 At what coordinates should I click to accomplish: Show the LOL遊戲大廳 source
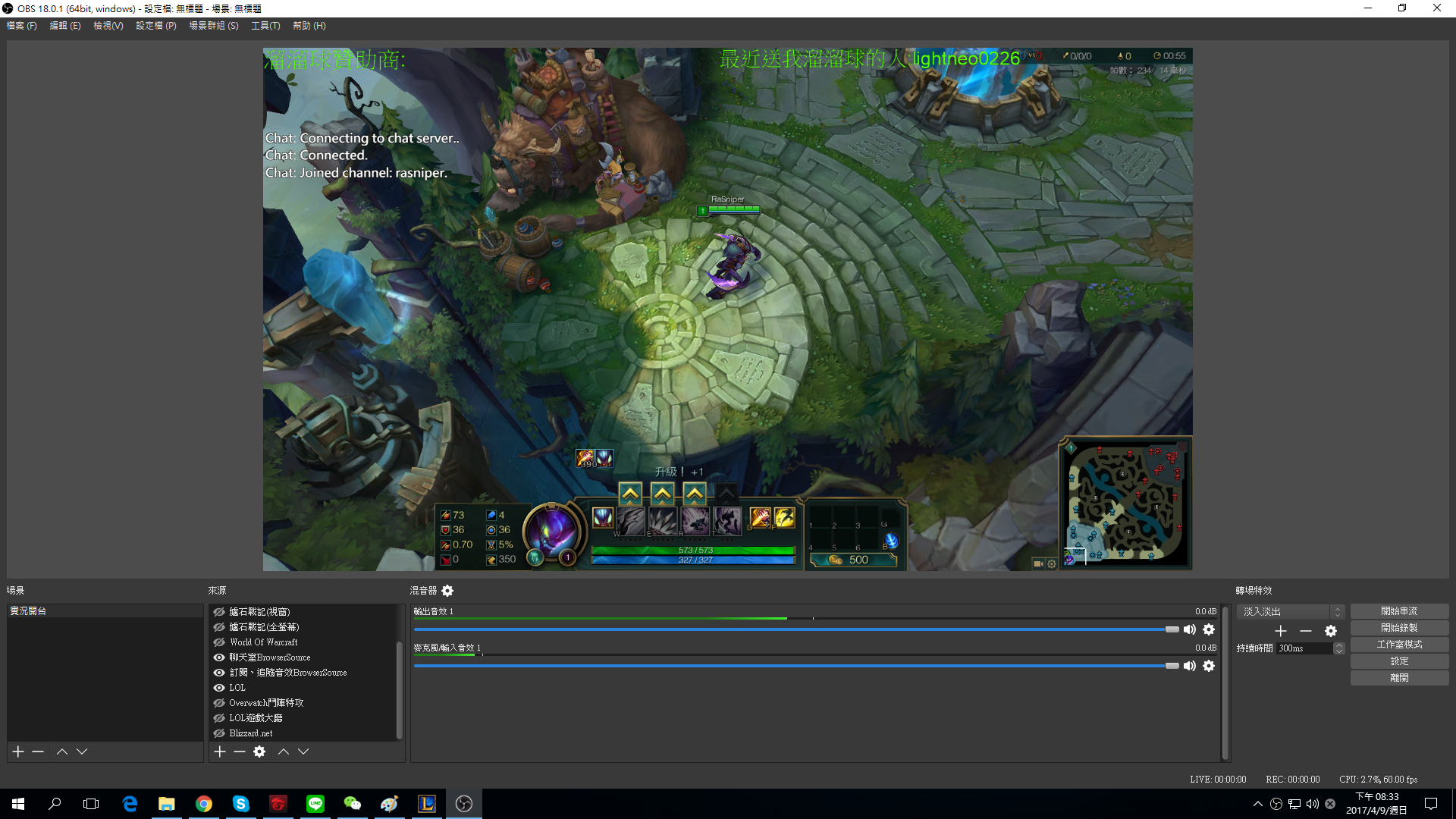coord(219,718)
